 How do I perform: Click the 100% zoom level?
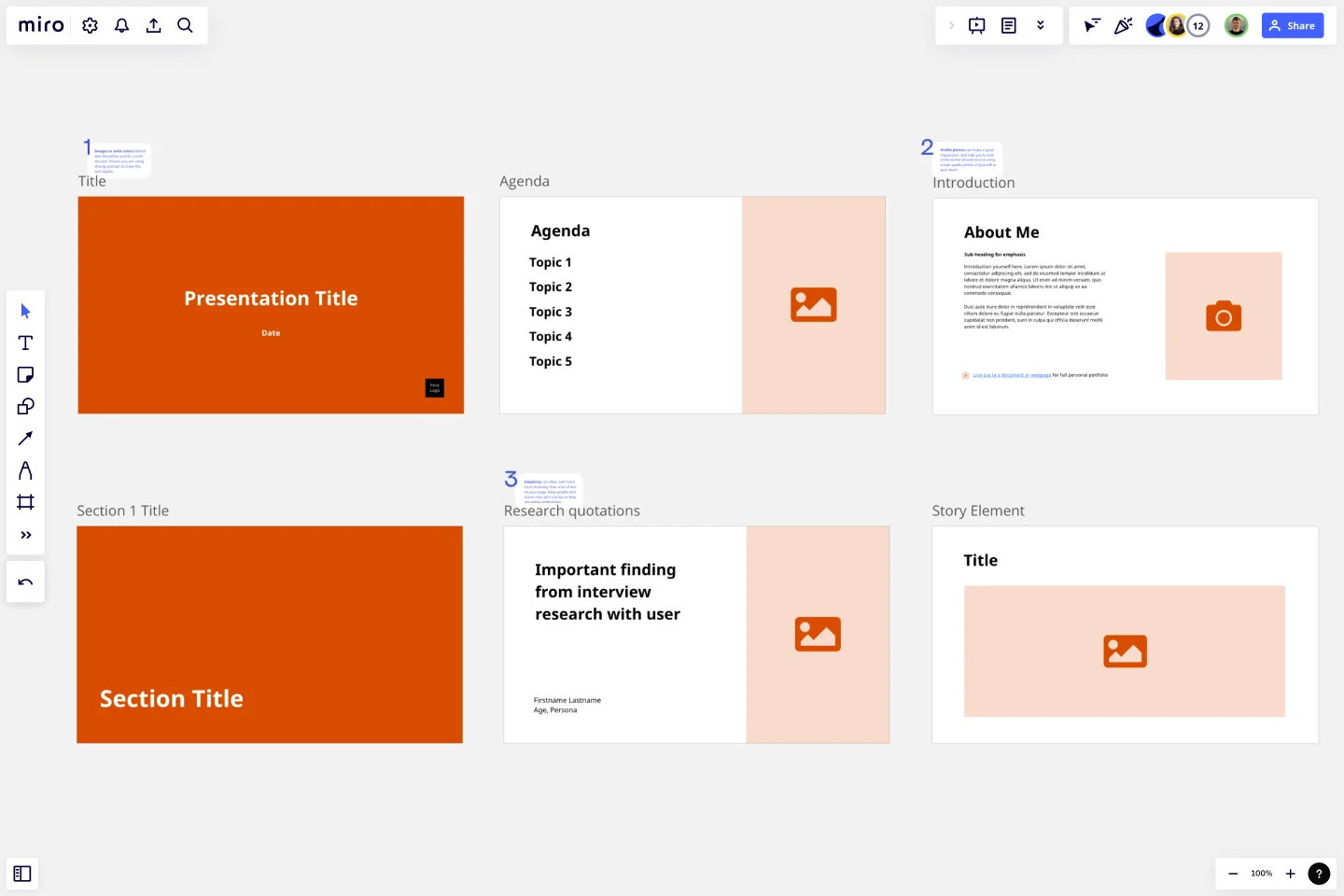[x=1262, y=874]
